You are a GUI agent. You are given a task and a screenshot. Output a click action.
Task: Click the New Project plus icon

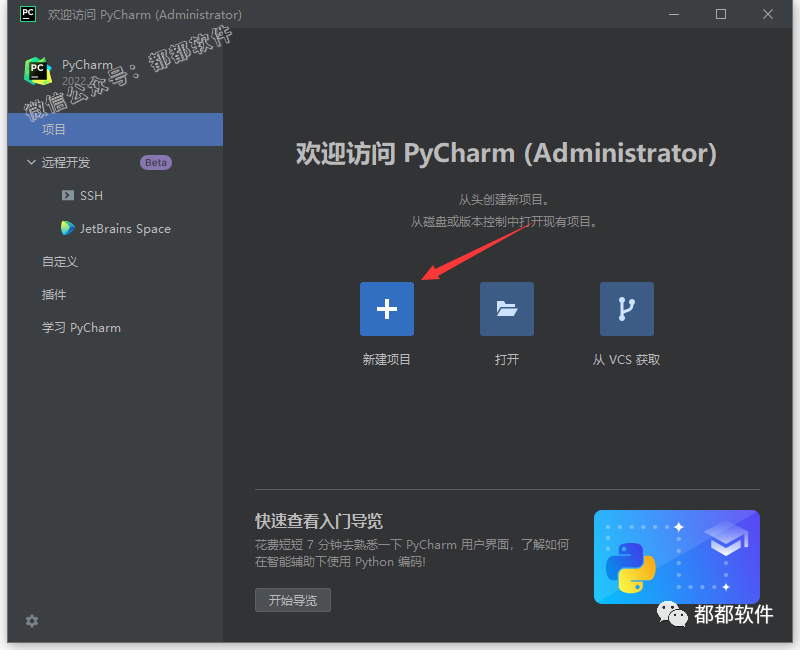click(x=387, y=309)
